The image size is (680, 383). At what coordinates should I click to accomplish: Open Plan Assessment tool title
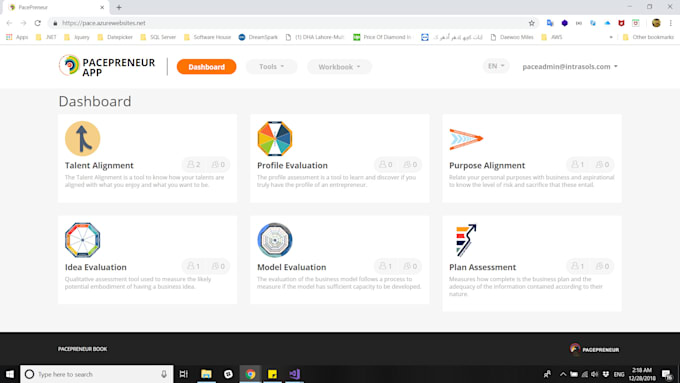483,267
